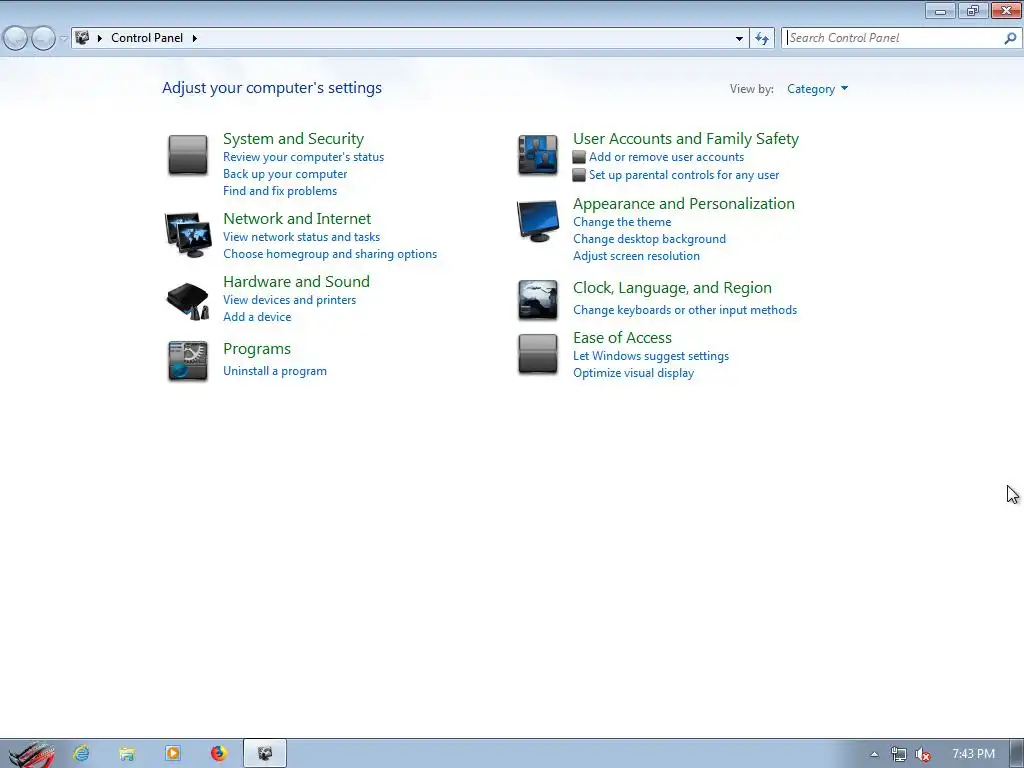Open Clock, Language, and Region heading
Image resolution: width=1024 pixels, height=768 pixels.
(672, 287)
